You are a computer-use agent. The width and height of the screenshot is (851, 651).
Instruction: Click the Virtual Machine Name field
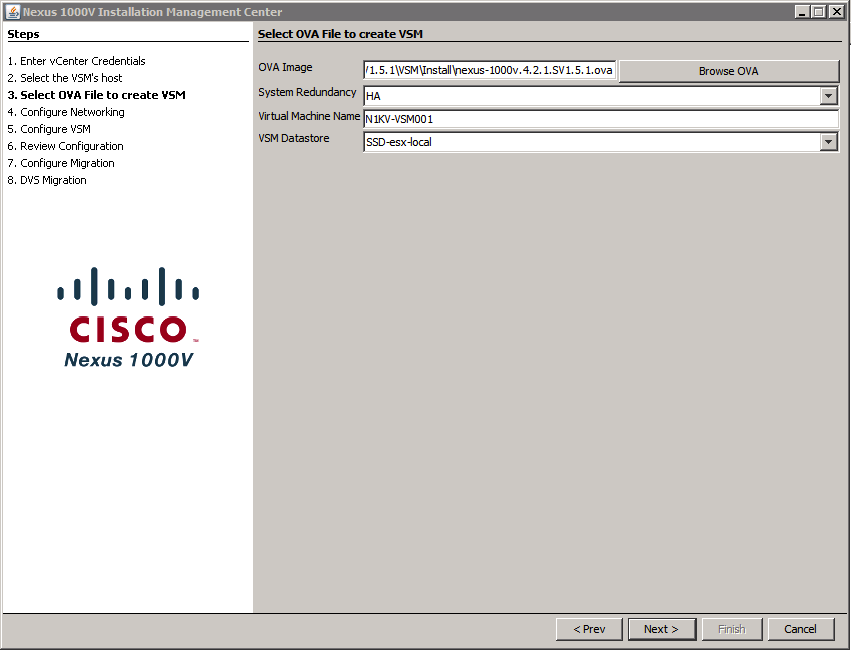601,119
